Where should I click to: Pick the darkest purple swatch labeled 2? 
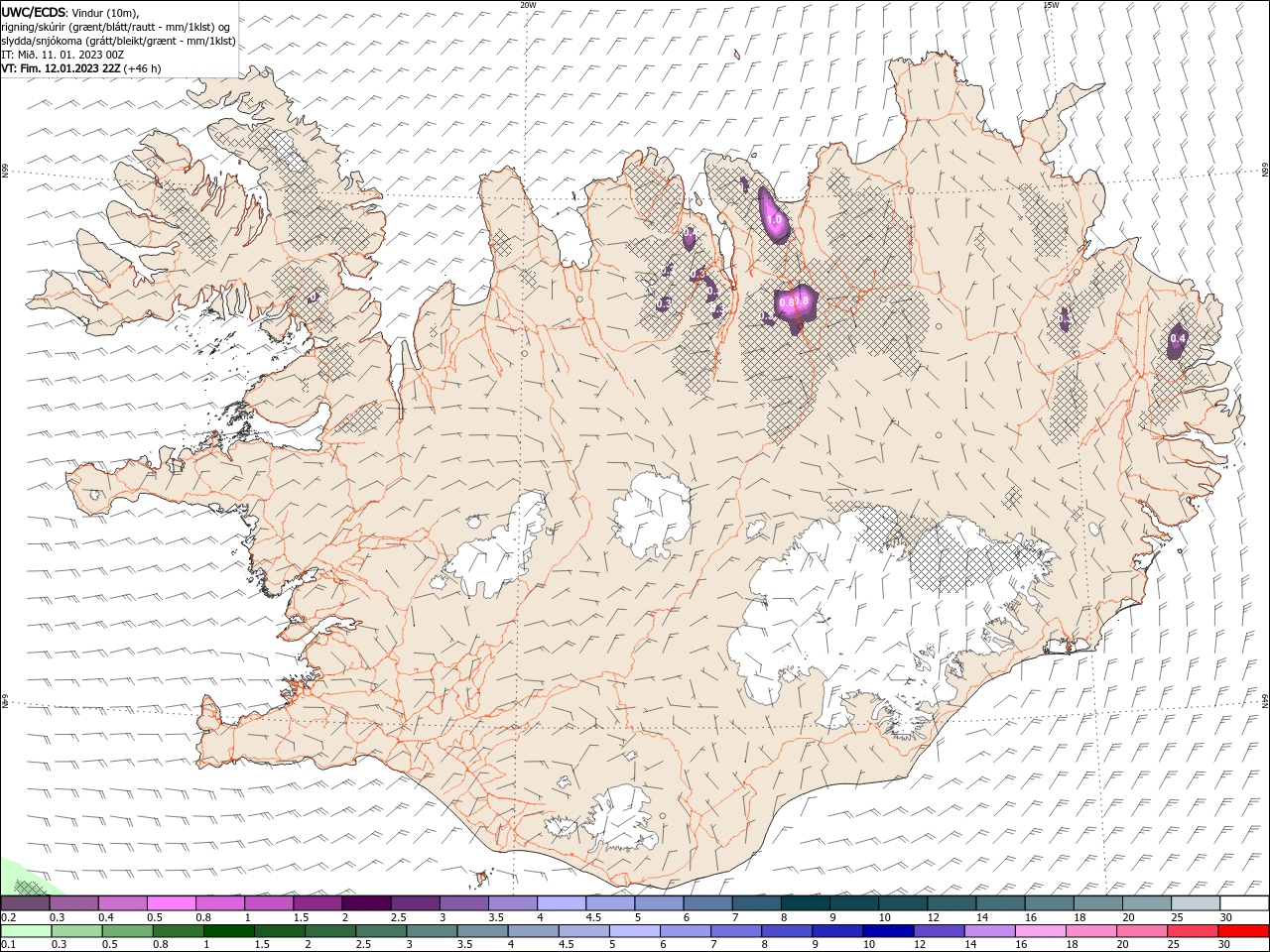(x=366, y=903)
